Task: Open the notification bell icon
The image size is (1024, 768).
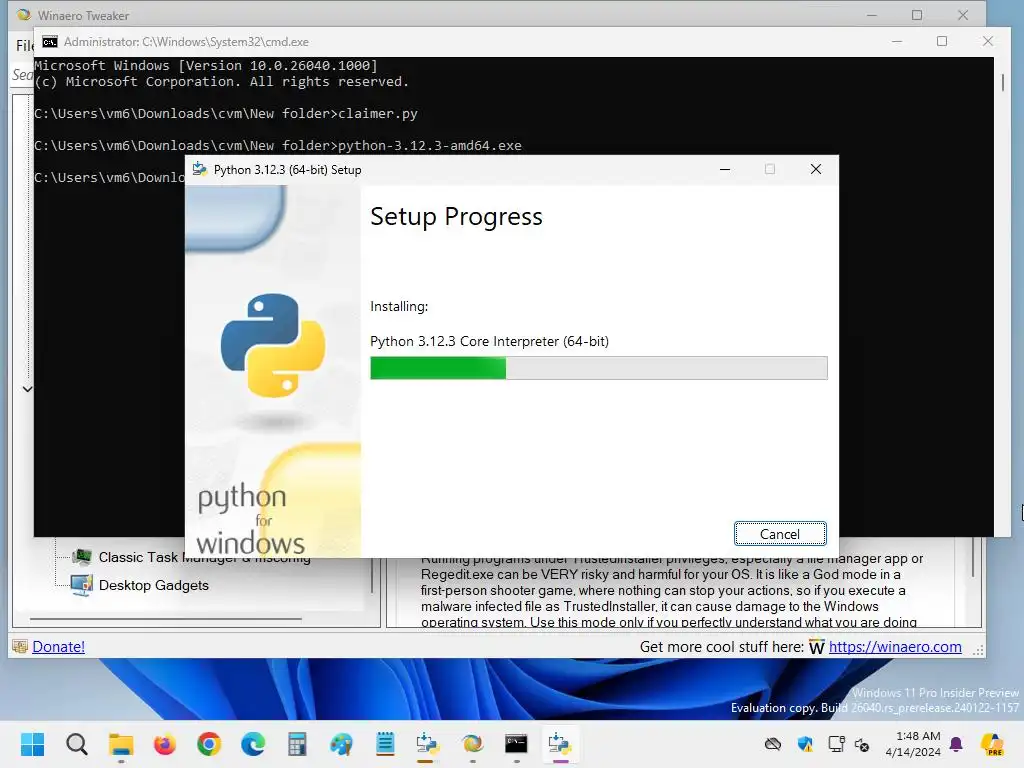Action: coord(956,744)
